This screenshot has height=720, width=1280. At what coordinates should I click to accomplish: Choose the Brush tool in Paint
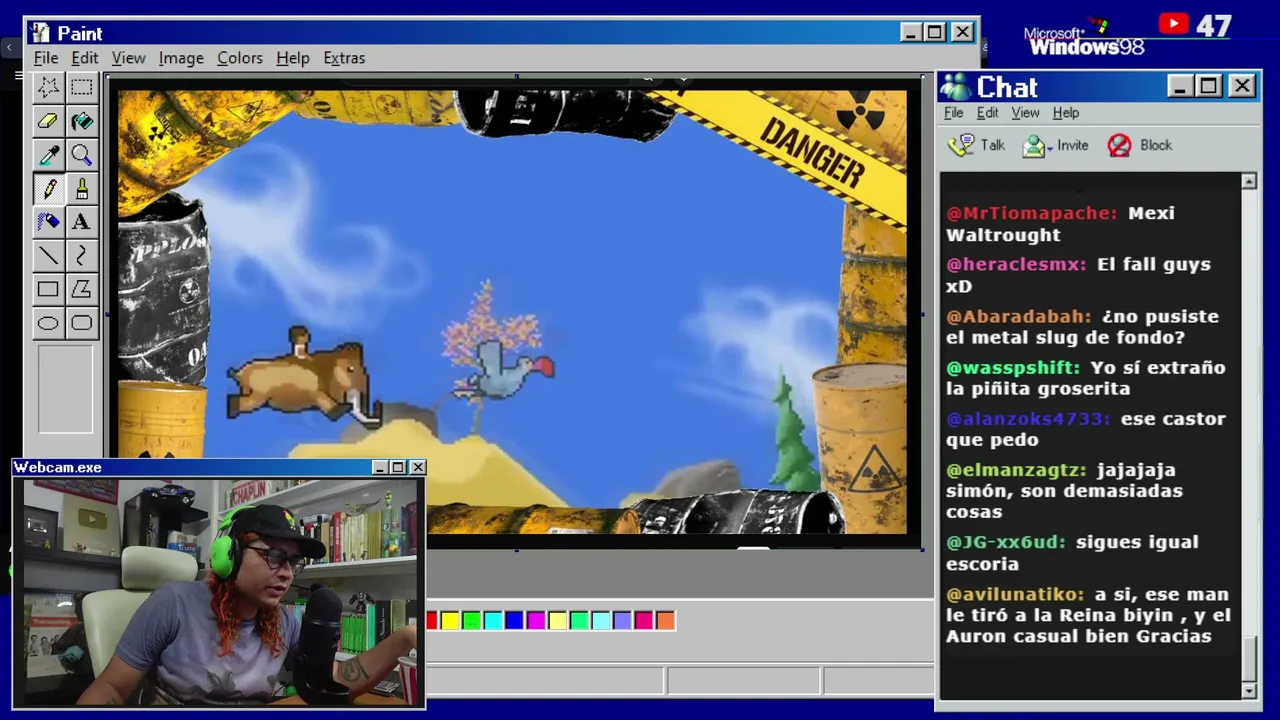[82, 188]
